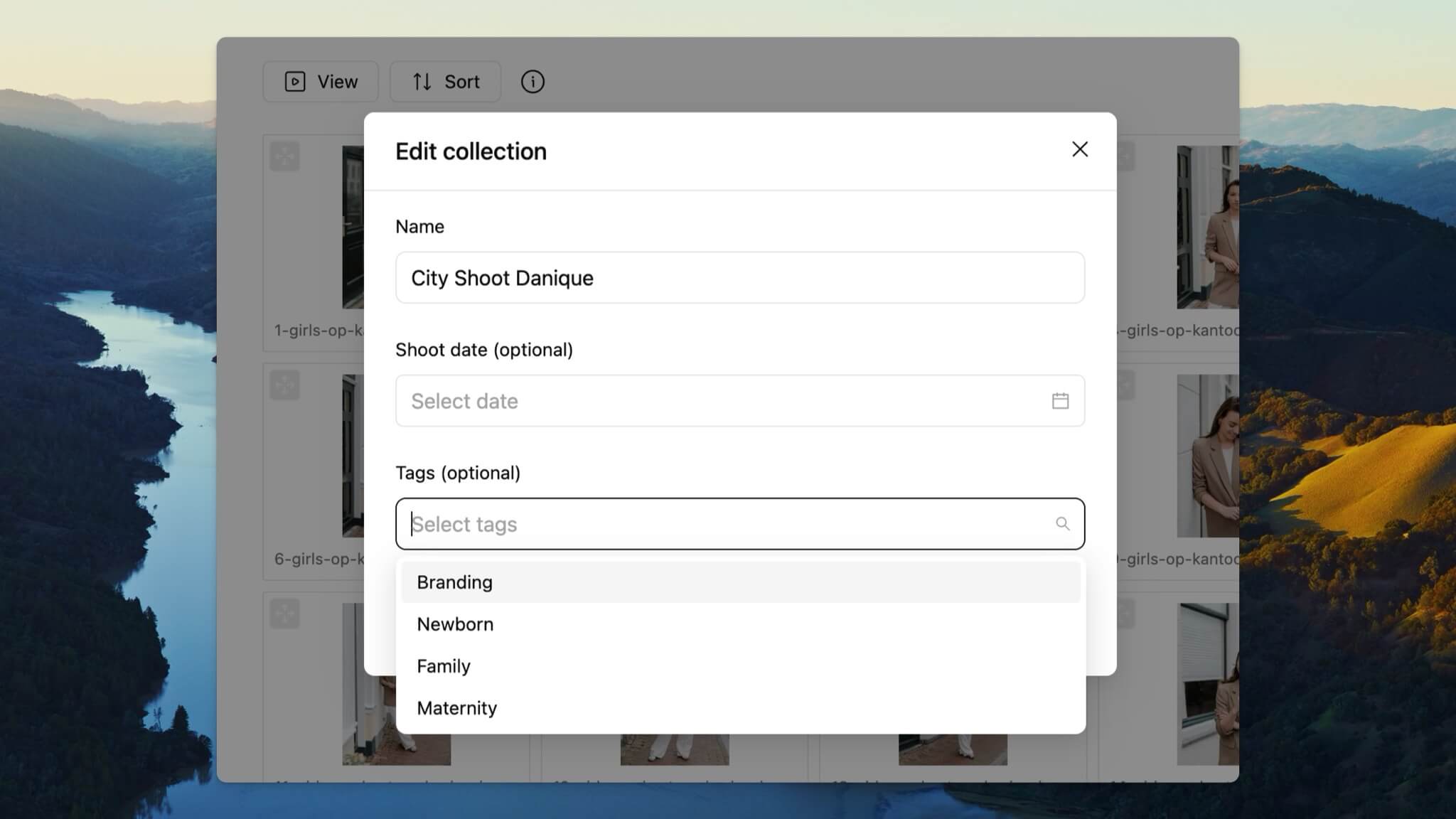Open the calendar picker icon
Screen dimensions: 1456x819
[1060, 401]
